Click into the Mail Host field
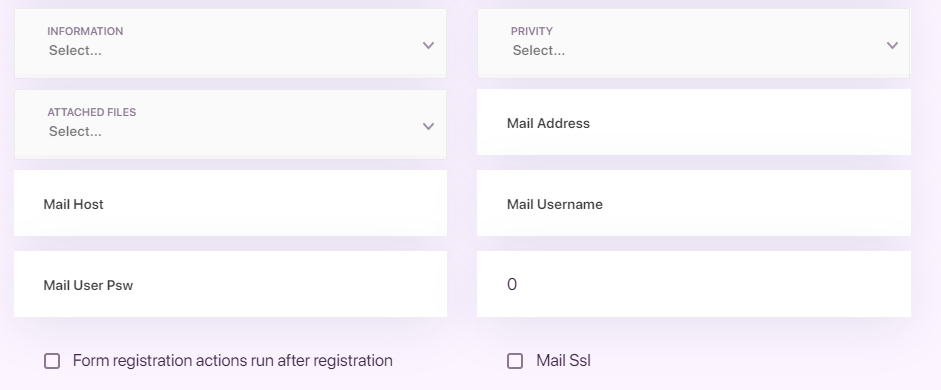Viewport: 941px width, 390px height. click(230, 203)
